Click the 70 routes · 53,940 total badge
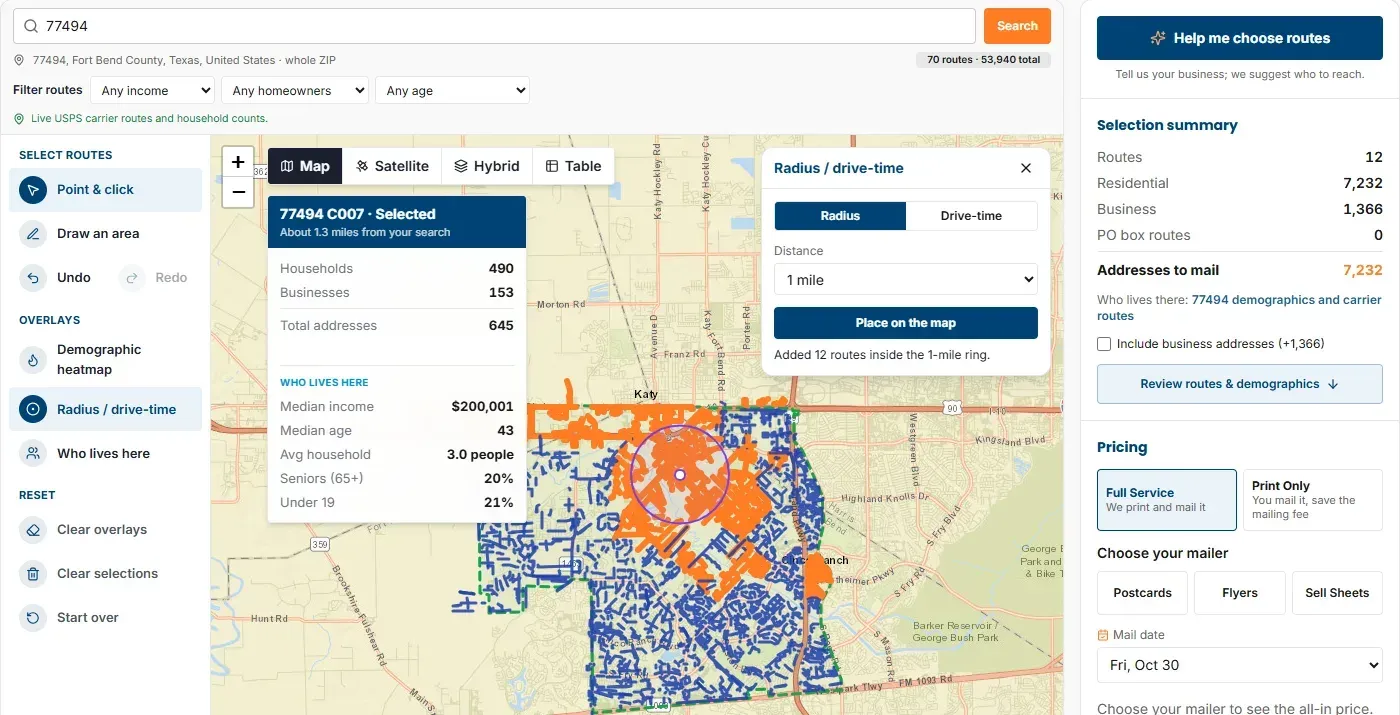 983,60
